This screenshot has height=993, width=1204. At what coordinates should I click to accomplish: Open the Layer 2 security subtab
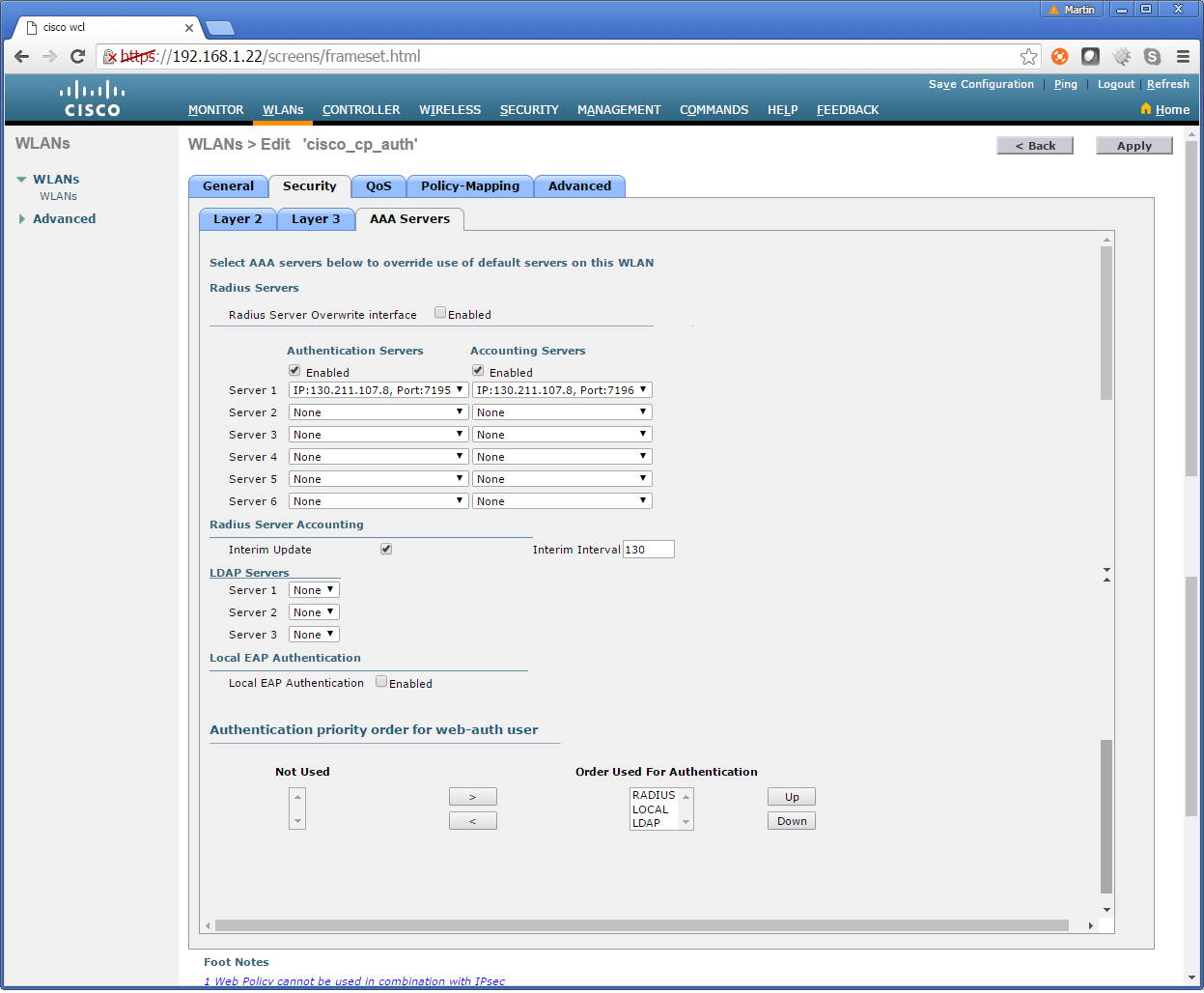pos(238,219)
